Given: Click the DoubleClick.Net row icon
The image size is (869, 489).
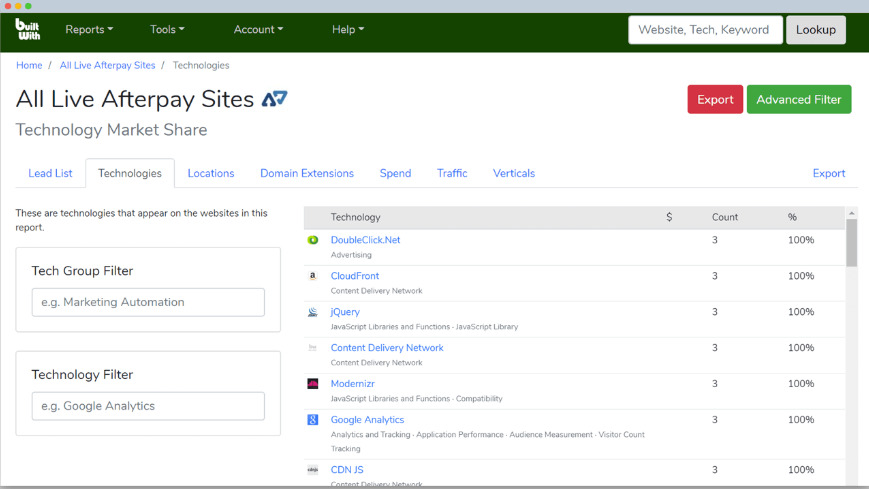Looking at the screenshot, I should click(313, 240).
